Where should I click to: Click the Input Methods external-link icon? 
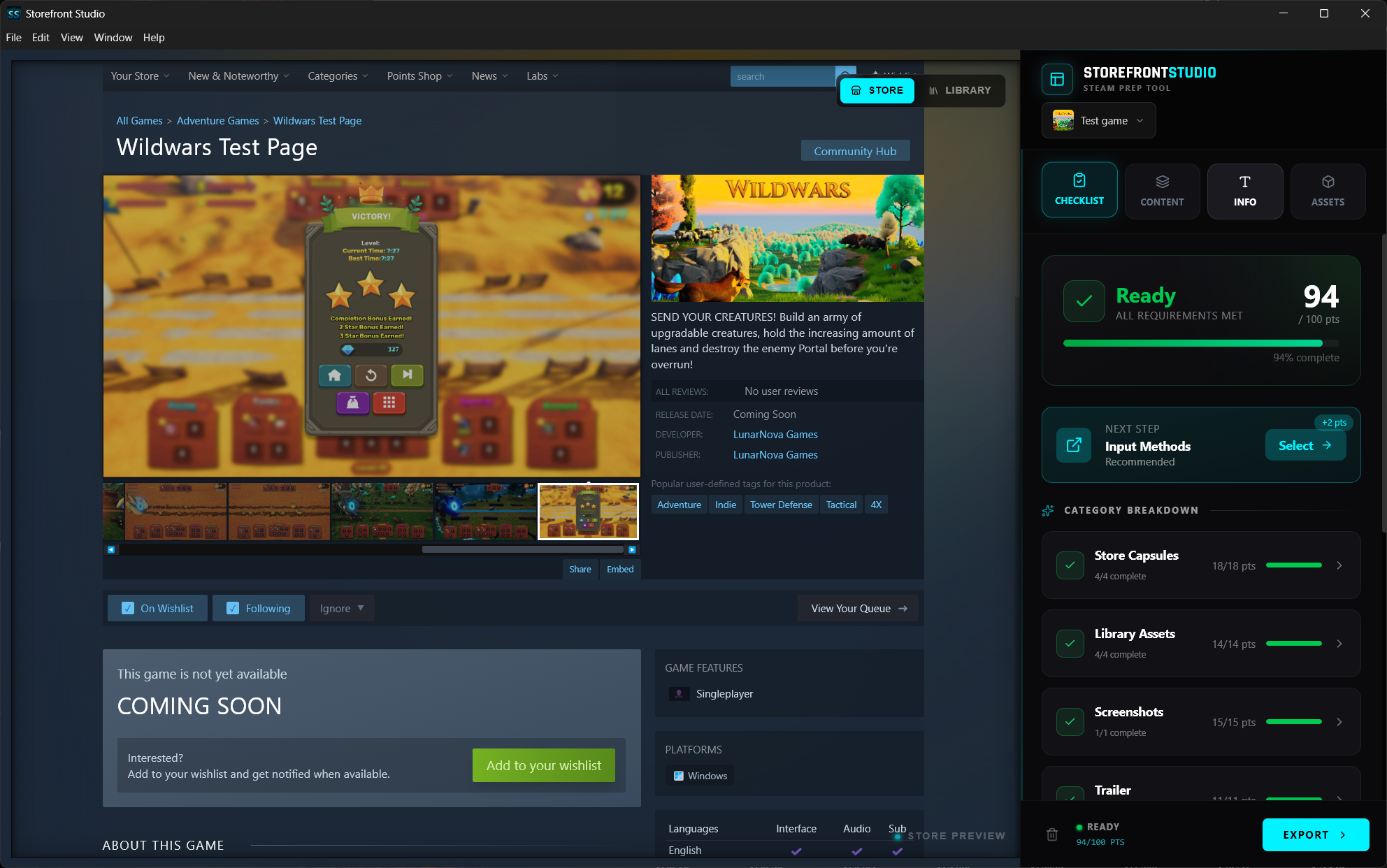click(x=1074, y=445)
